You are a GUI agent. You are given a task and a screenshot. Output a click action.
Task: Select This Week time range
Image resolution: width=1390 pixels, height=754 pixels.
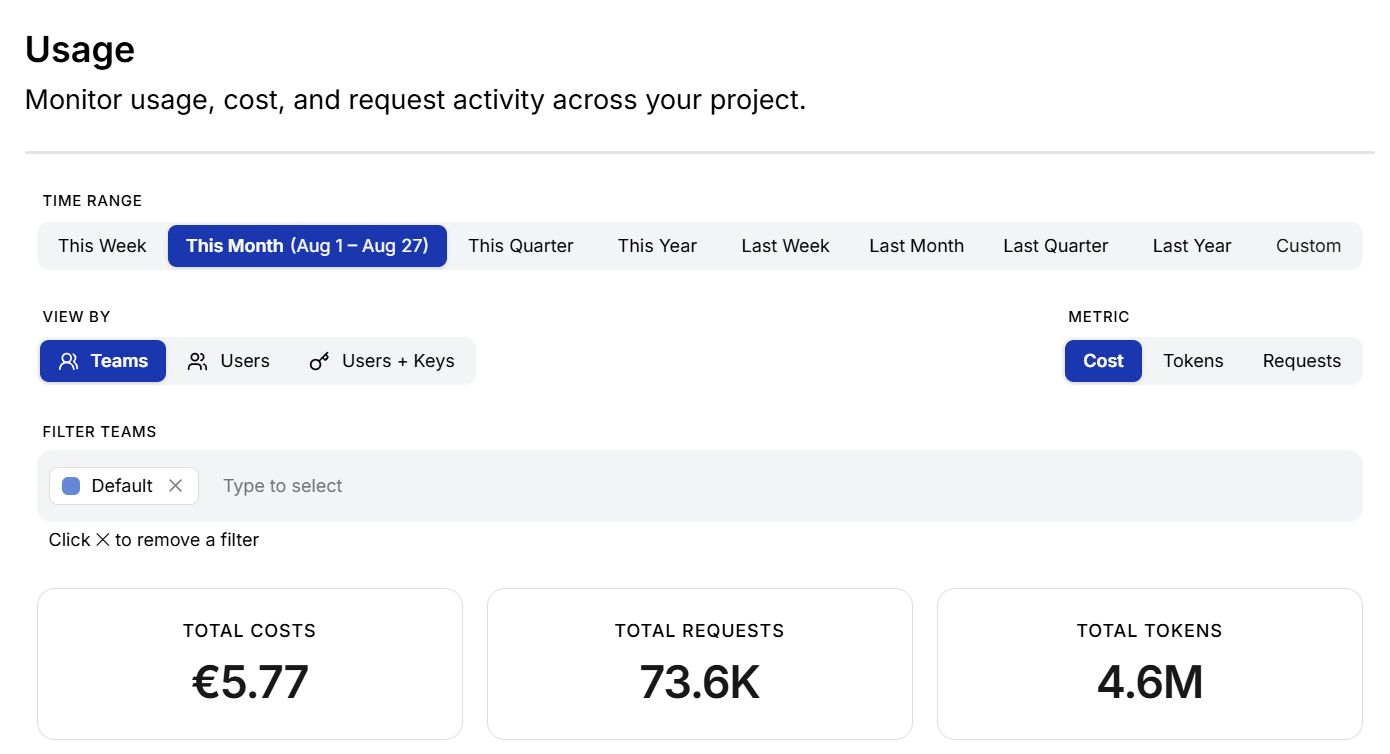click(102, 246)
